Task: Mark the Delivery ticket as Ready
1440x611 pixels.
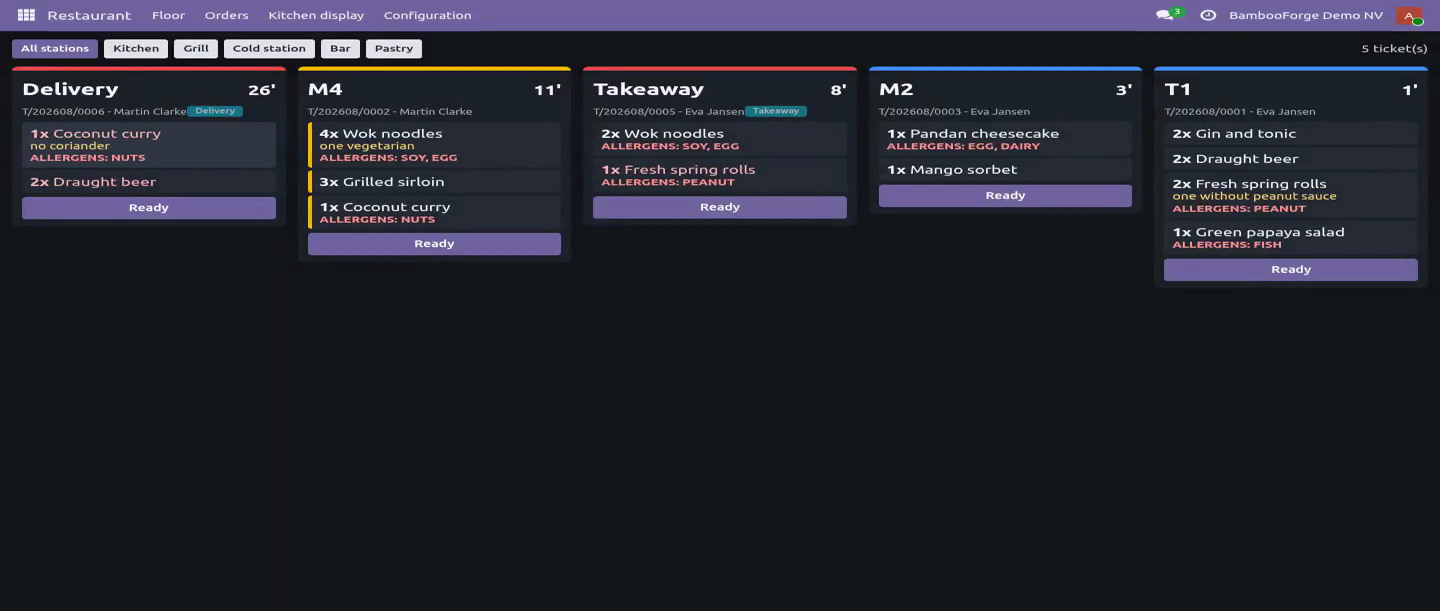Action: coord(149,208)
